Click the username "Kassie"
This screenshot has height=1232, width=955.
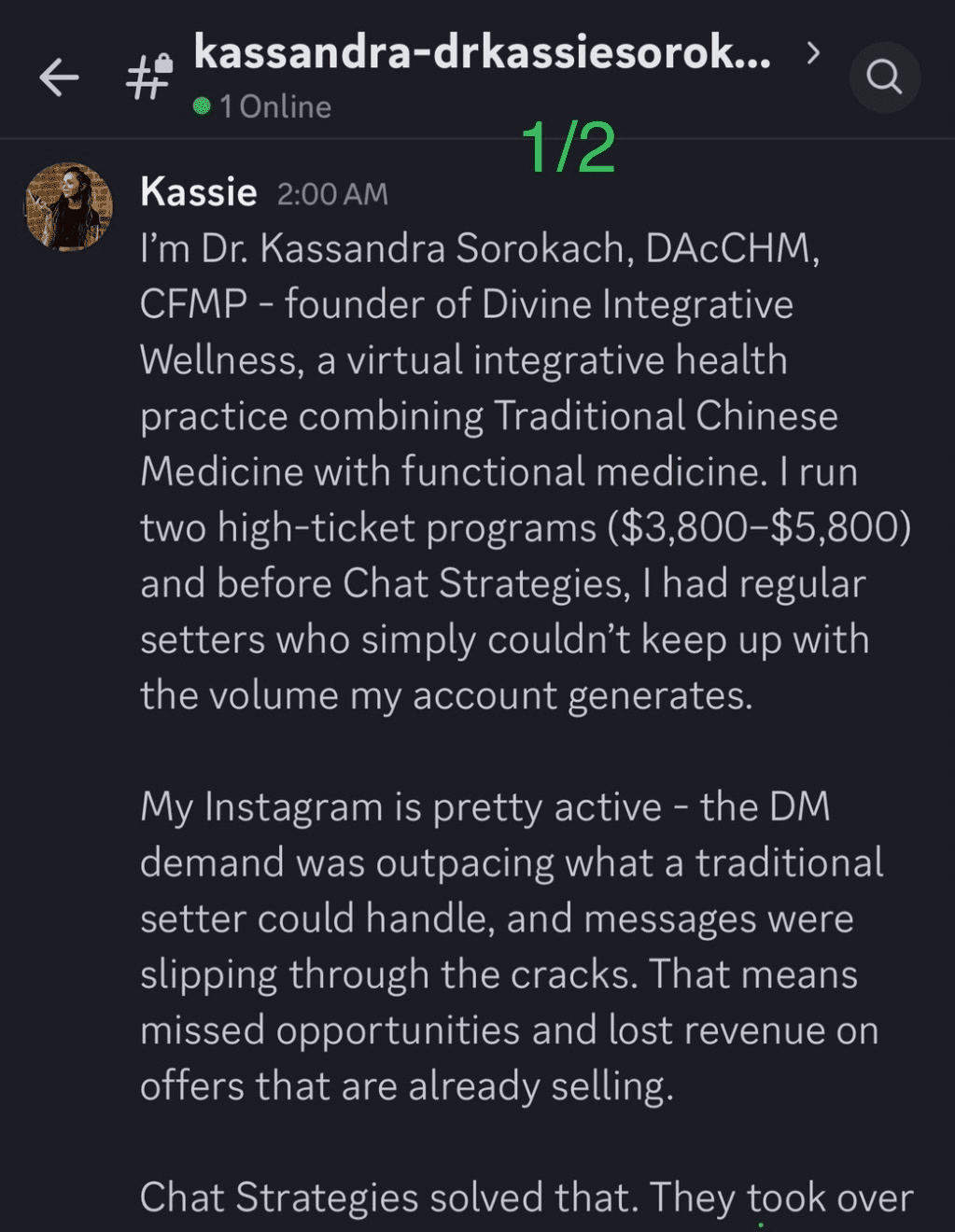pos(198,193)
